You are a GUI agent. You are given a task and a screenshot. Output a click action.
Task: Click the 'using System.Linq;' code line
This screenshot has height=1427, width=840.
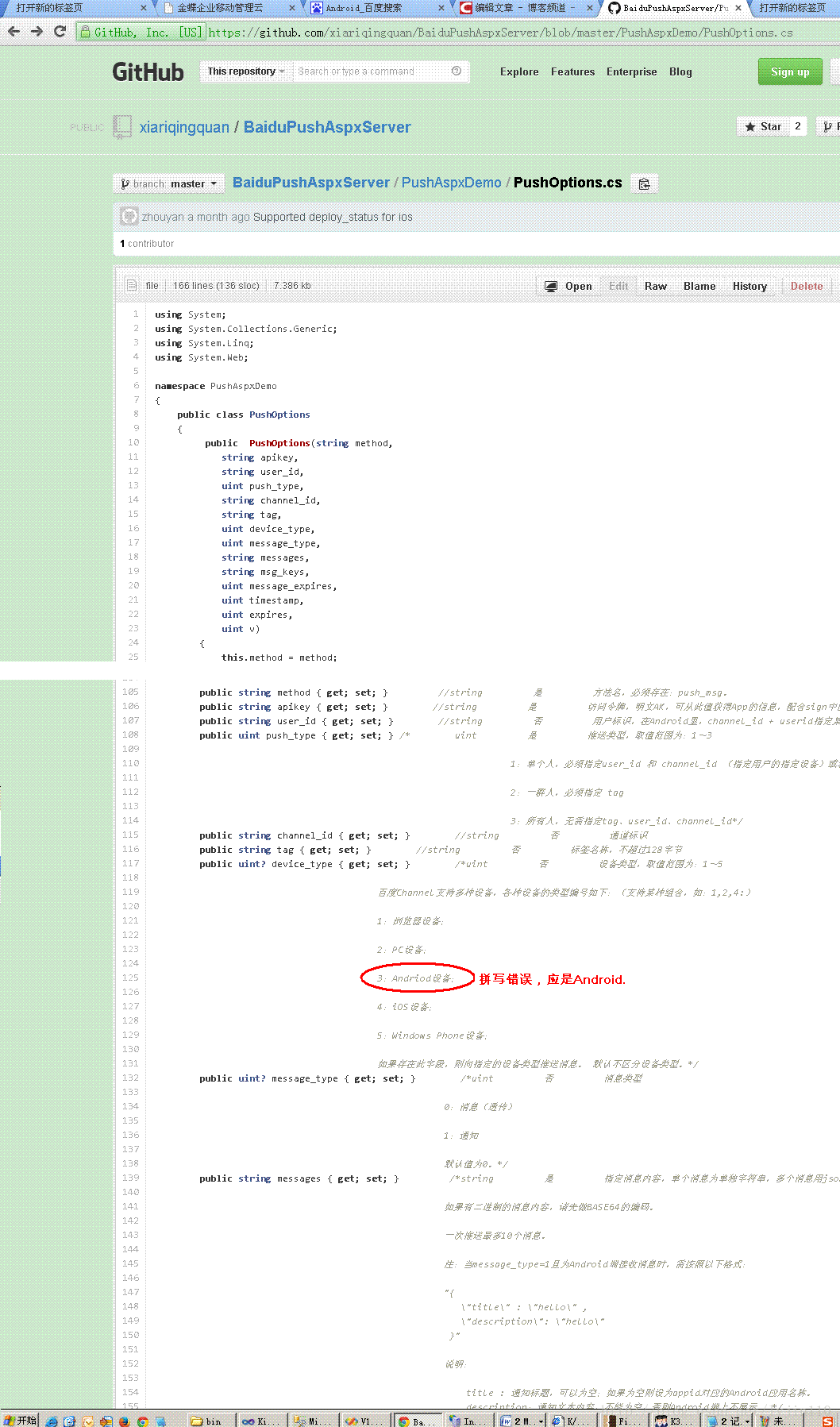click(204, 343)
